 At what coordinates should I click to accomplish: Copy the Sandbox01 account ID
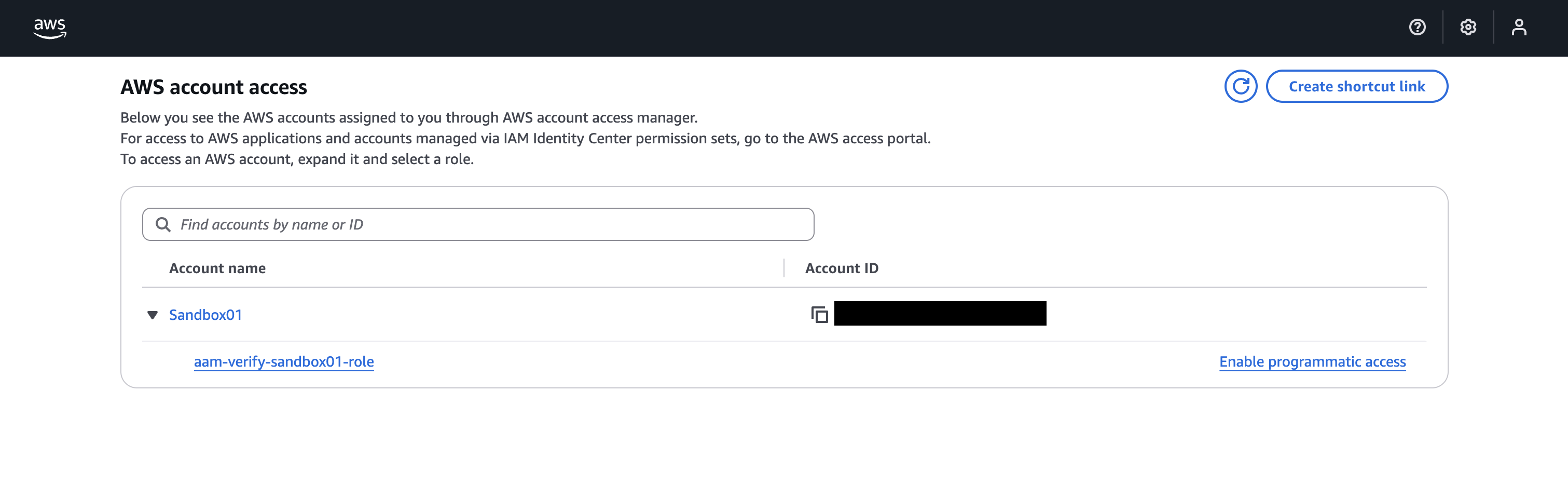tap(819, 314)
